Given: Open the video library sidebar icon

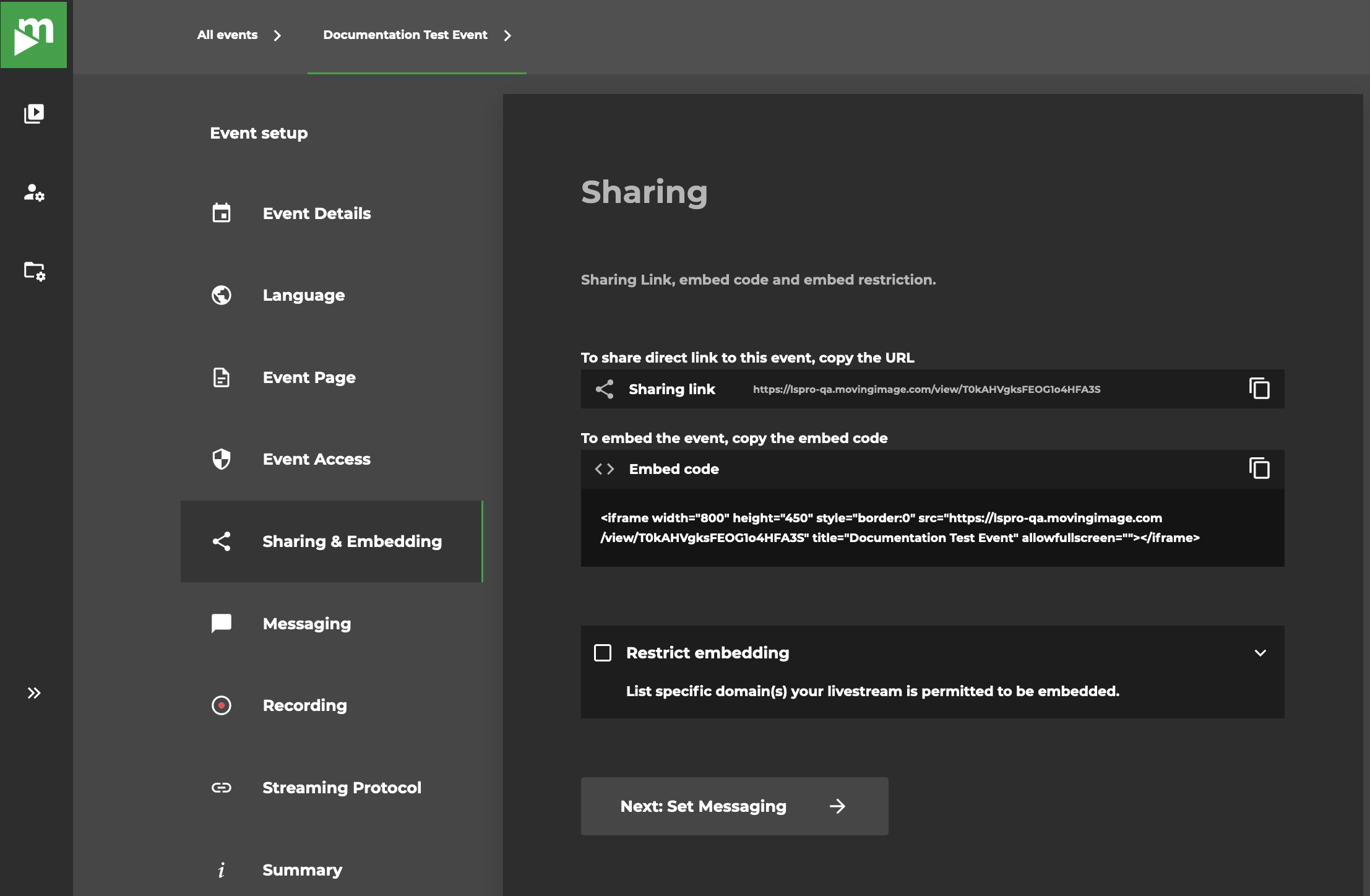Looking at the screenshot, I should (x=34, y=114).
